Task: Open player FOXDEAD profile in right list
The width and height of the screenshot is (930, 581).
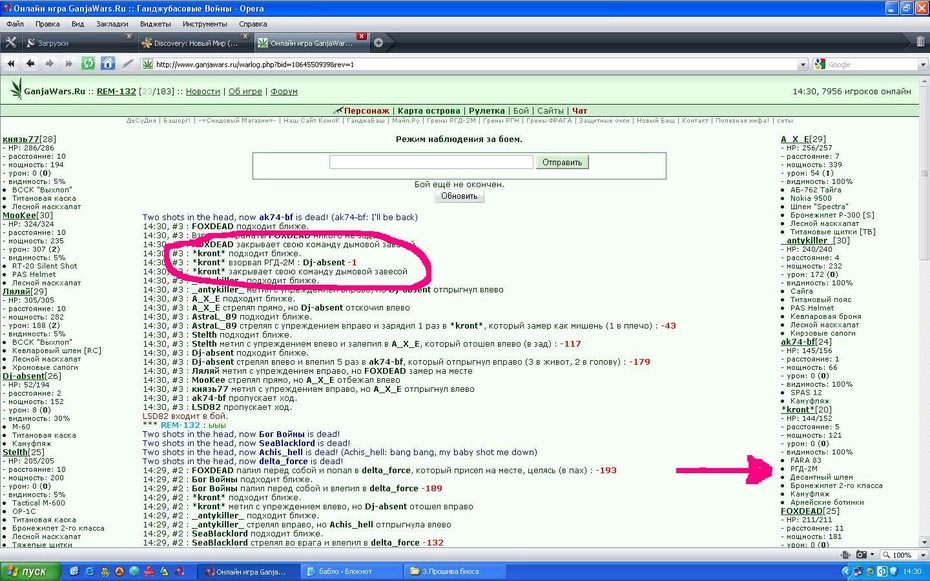Action: point(801,511)
